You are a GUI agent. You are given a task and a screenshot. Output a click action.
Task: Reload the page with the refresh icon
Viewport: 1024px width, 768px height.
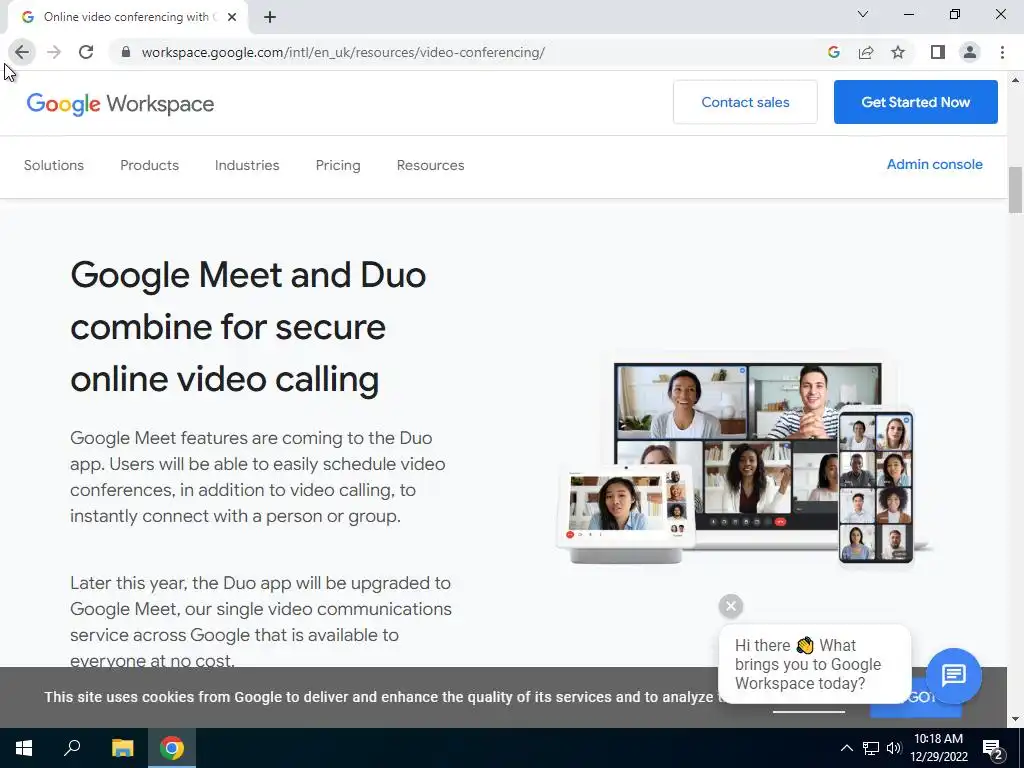86,52
